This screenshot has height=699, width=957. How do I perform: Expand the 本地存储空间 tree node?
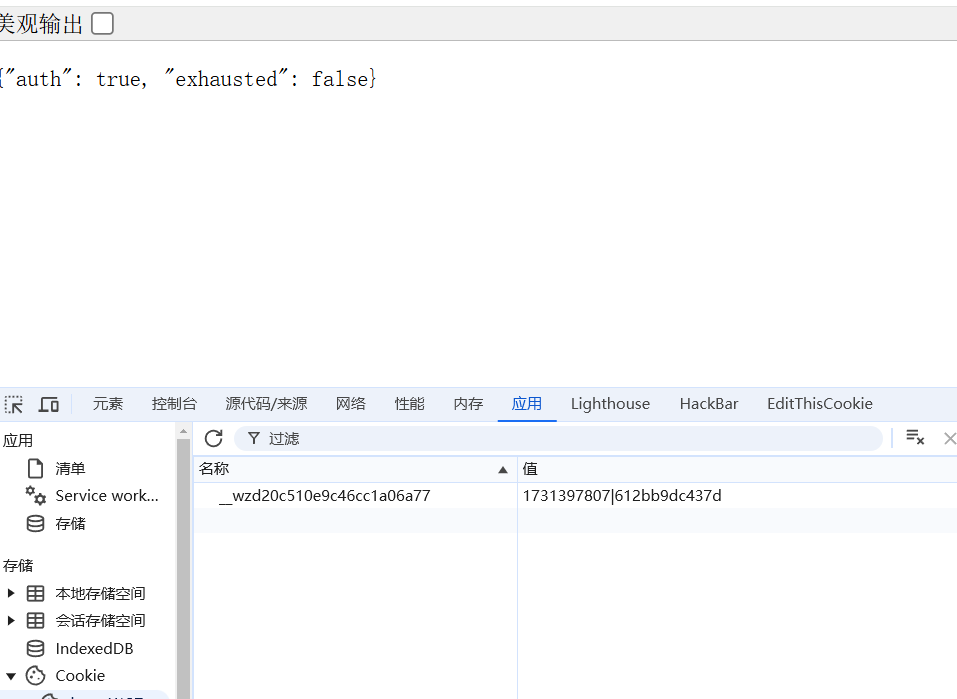[11, 593]
